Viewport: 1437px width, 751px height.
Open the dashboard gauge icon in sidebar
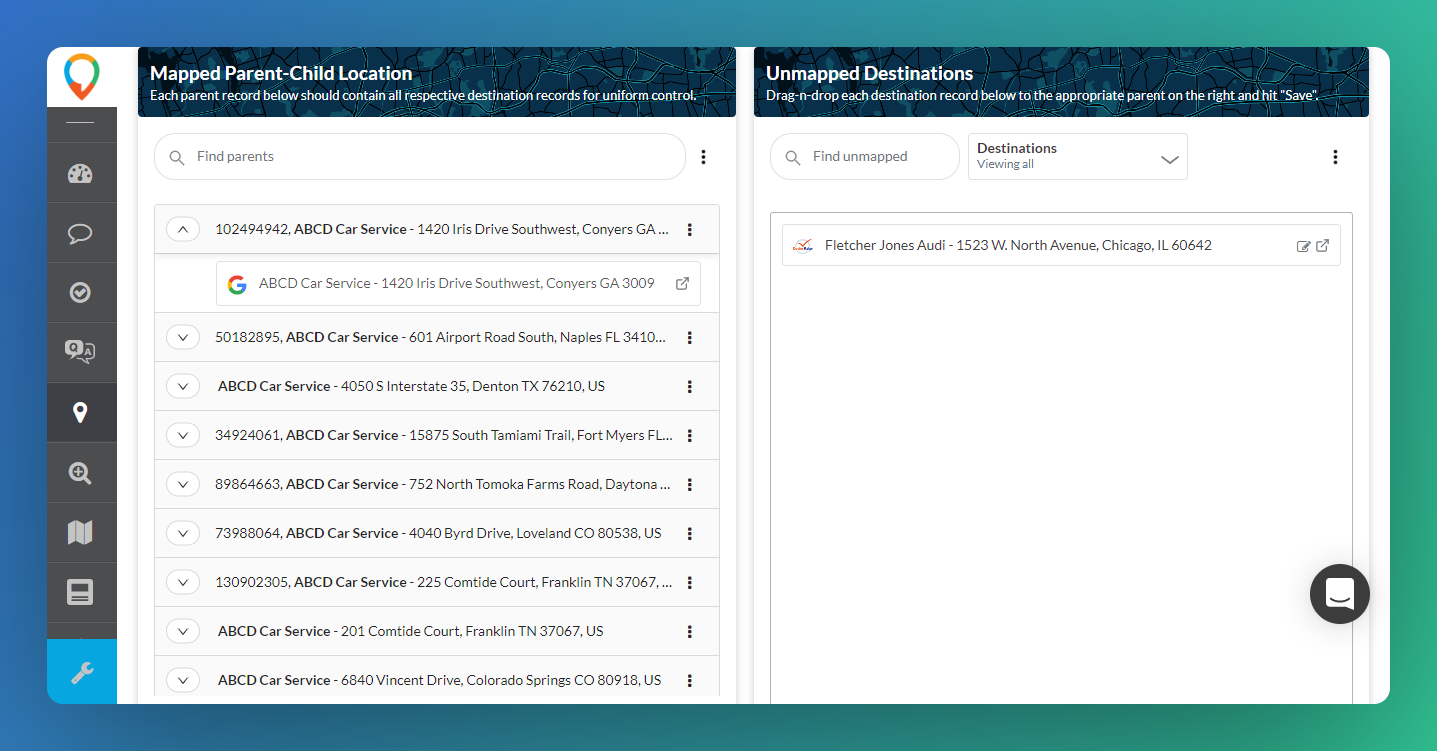coord(80,174)
